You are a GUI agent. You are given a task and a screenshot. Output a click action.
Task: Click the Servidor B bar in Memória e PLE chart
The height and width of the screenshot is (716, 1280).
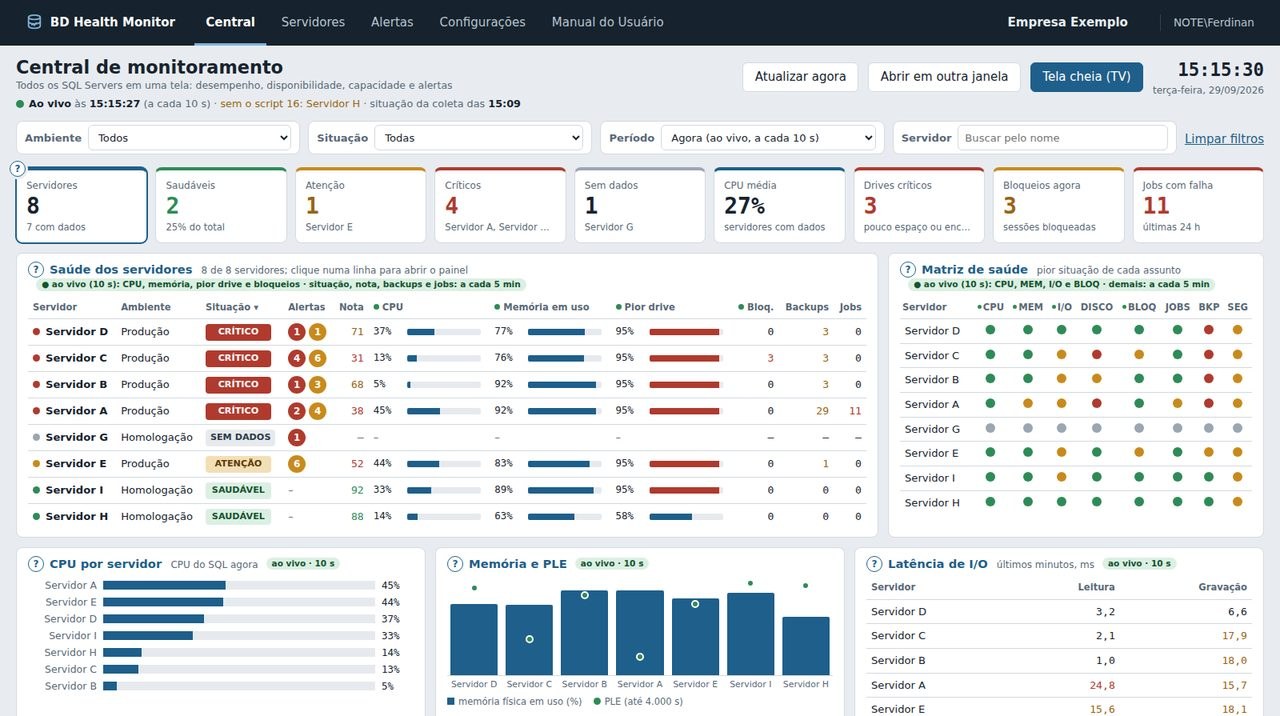click(584, 633)
